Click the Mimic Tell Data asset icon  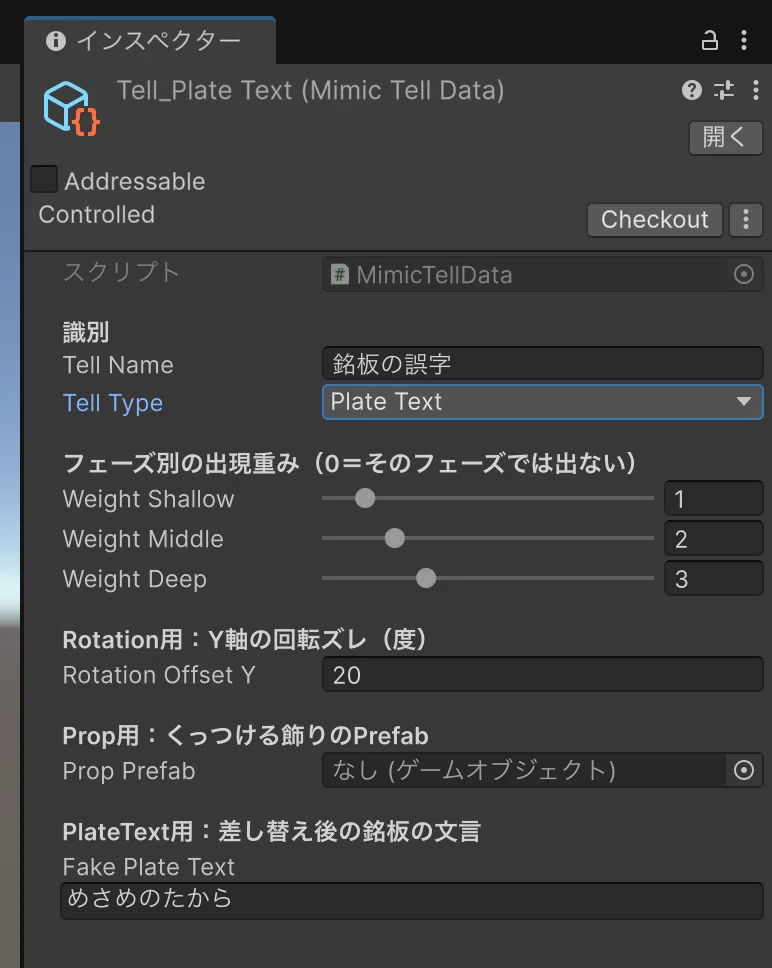pos(70,109)
